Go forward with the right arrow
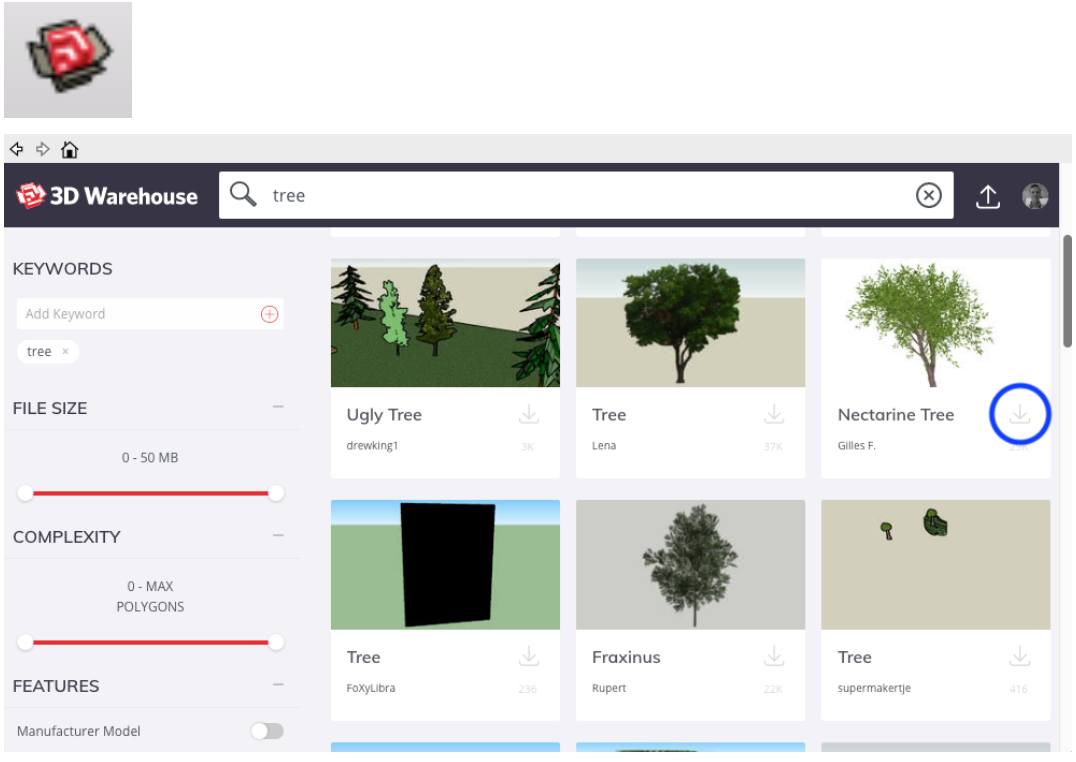The width and height of the screenshot is (1076, 762). (43, 149)
